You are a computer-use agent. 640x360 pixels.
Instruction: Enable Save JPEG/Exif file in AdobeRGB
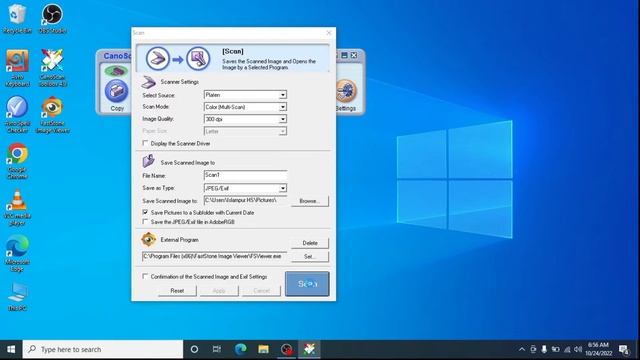pos(145,222)
